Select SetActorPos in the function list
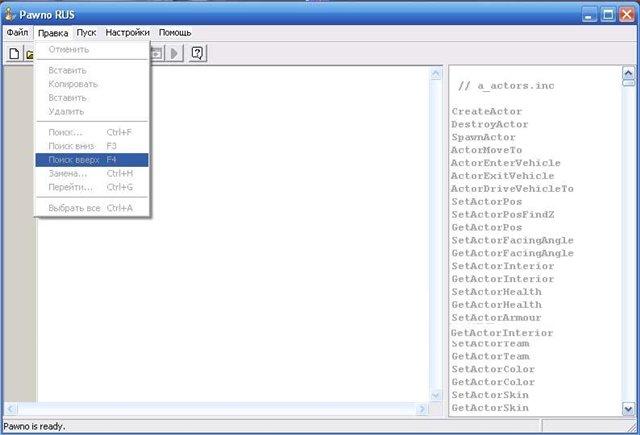This screenshot has height=435, width=640. point(487,202)
